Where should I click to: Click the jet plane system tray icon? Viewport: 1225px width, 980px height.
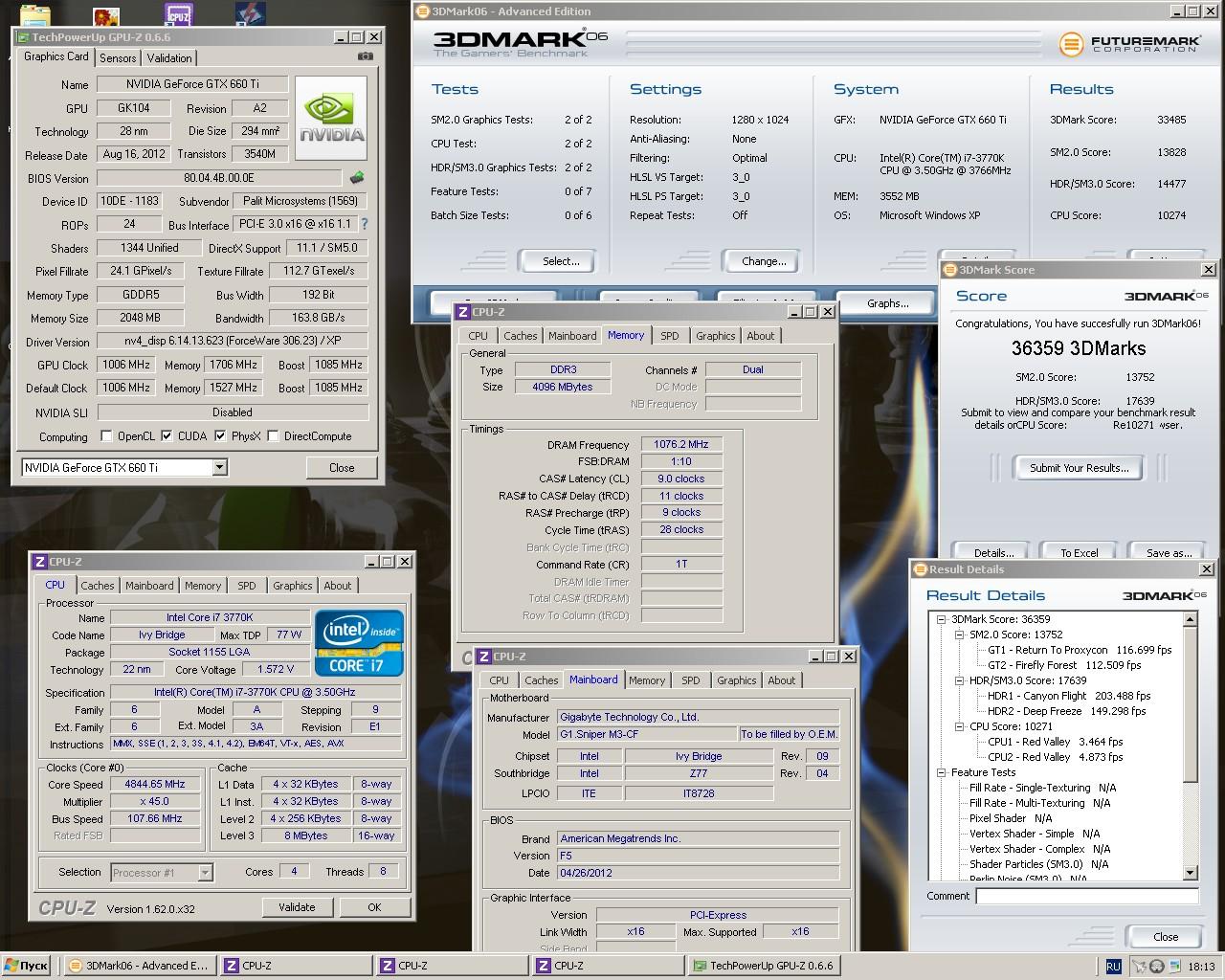[x=1140, y=967]
